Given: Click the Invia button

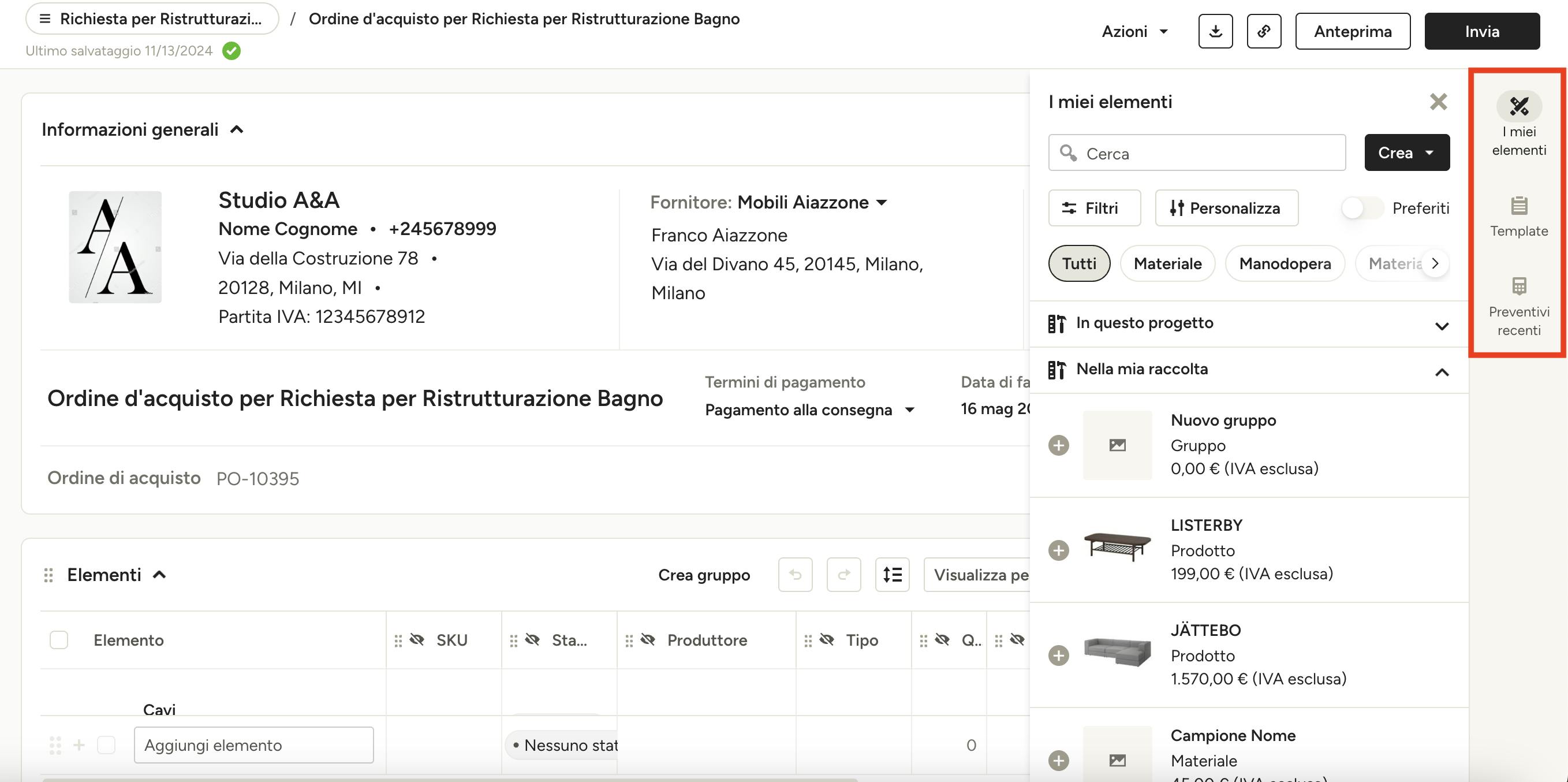Looking at the screenshot, I should tap(1481, 31).
